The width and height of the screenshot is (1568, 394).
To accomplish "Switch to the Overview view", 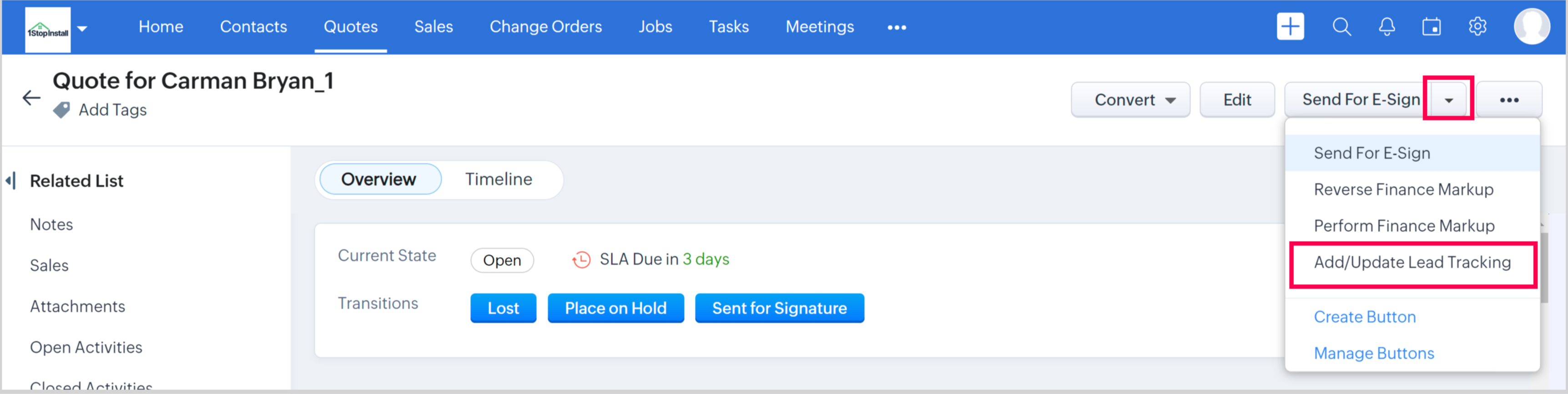I will (378, 179).
